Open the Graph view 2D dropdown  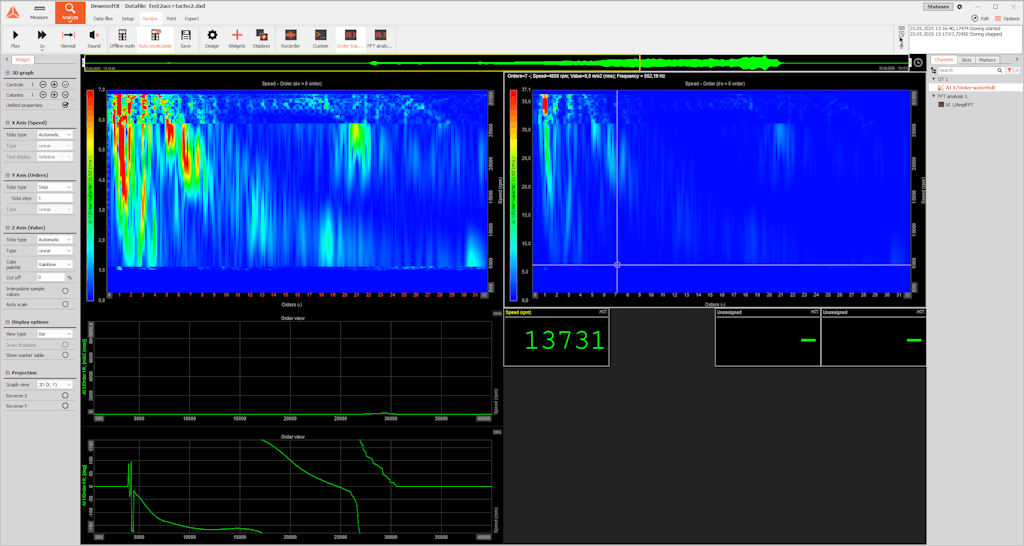54,384
